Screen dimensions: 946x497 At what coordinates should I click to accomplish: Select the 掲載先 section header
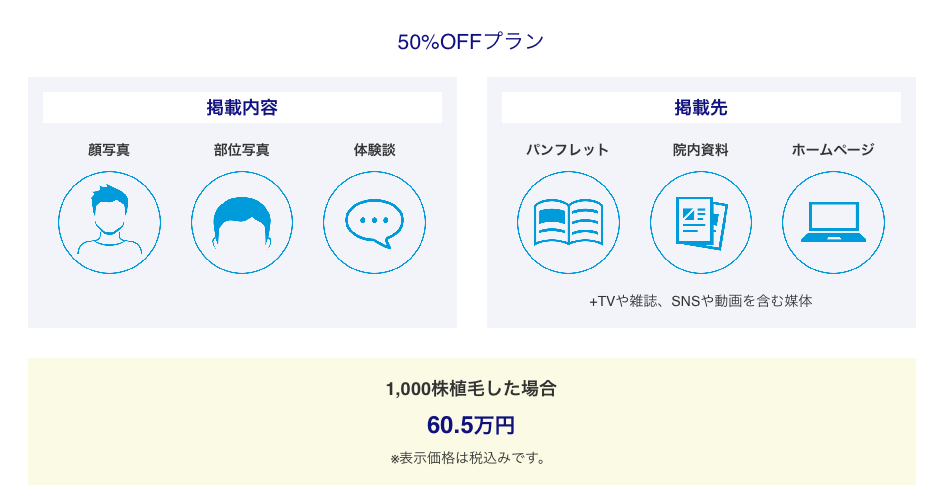click(701, 107)
